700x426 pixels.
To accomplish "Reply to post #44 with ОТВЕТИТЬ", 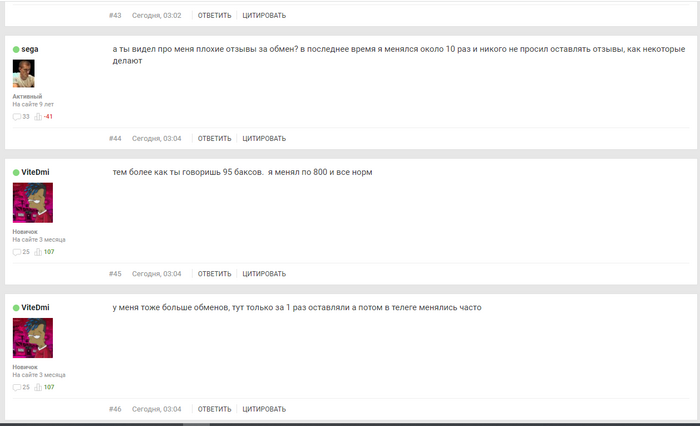I will 214,138.
